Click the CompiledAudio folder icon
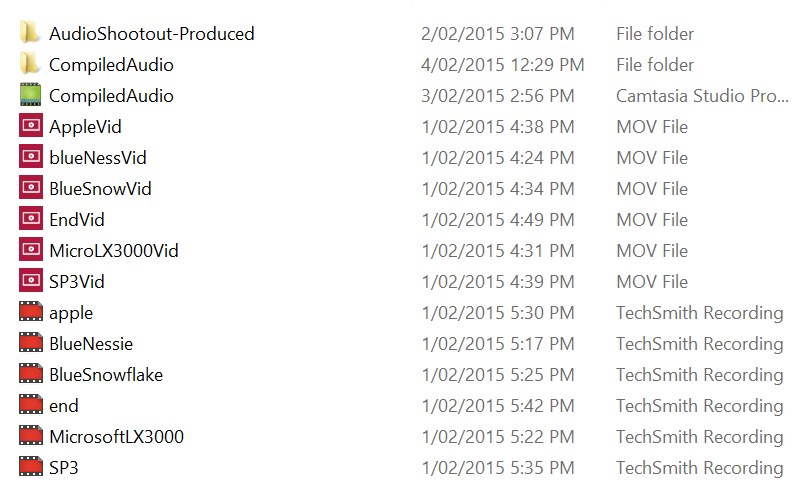Viewport: 800px width, 491px height. (30, 65)
